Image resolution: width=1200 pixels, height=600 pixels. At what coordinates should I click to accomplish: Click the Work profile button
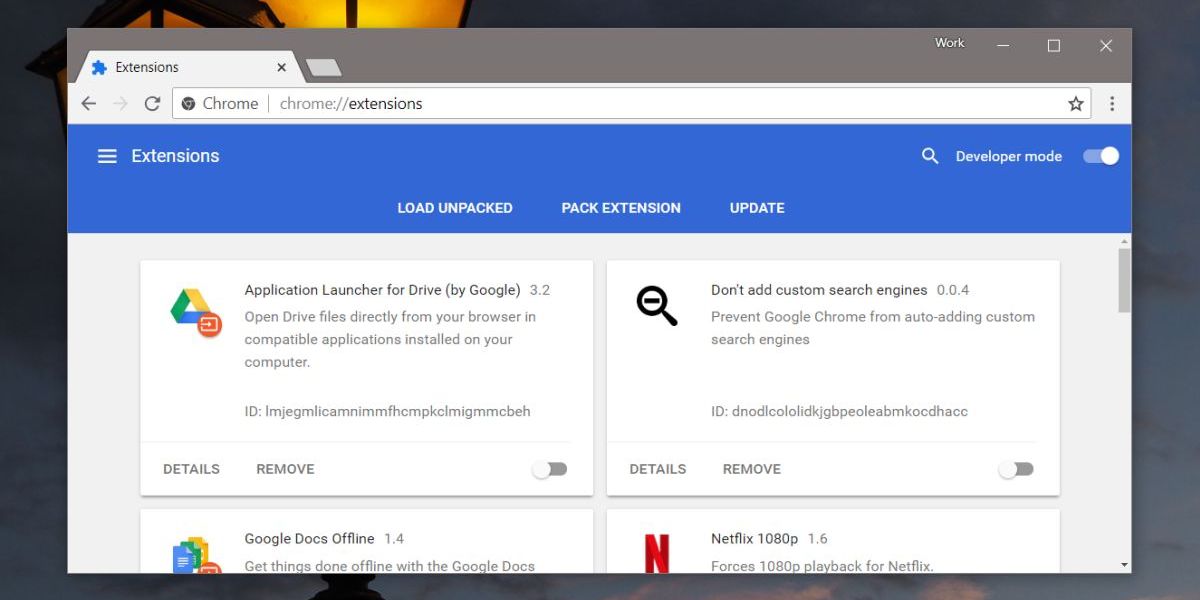[x=950, y=43]
